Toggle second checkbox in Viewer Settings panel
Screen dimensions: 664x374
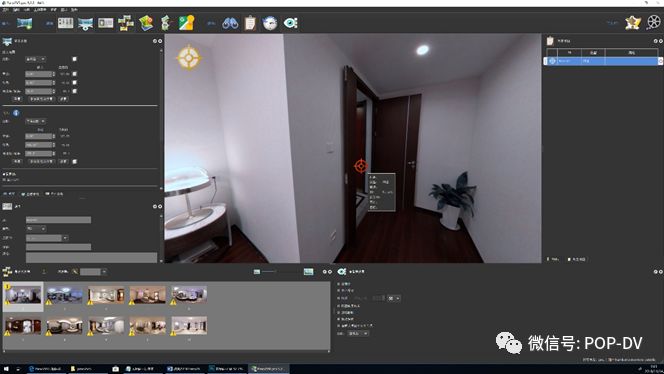point(338,291)
